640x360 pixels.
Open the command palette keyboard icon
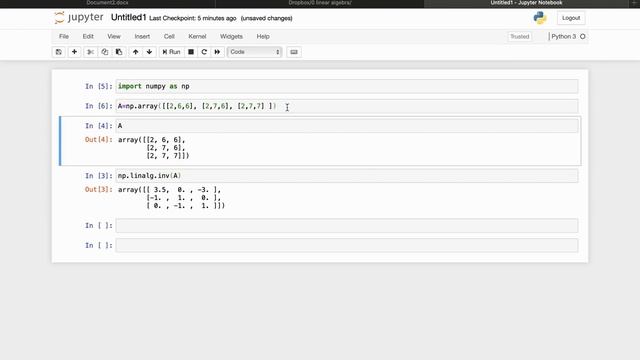pos(294,52)
